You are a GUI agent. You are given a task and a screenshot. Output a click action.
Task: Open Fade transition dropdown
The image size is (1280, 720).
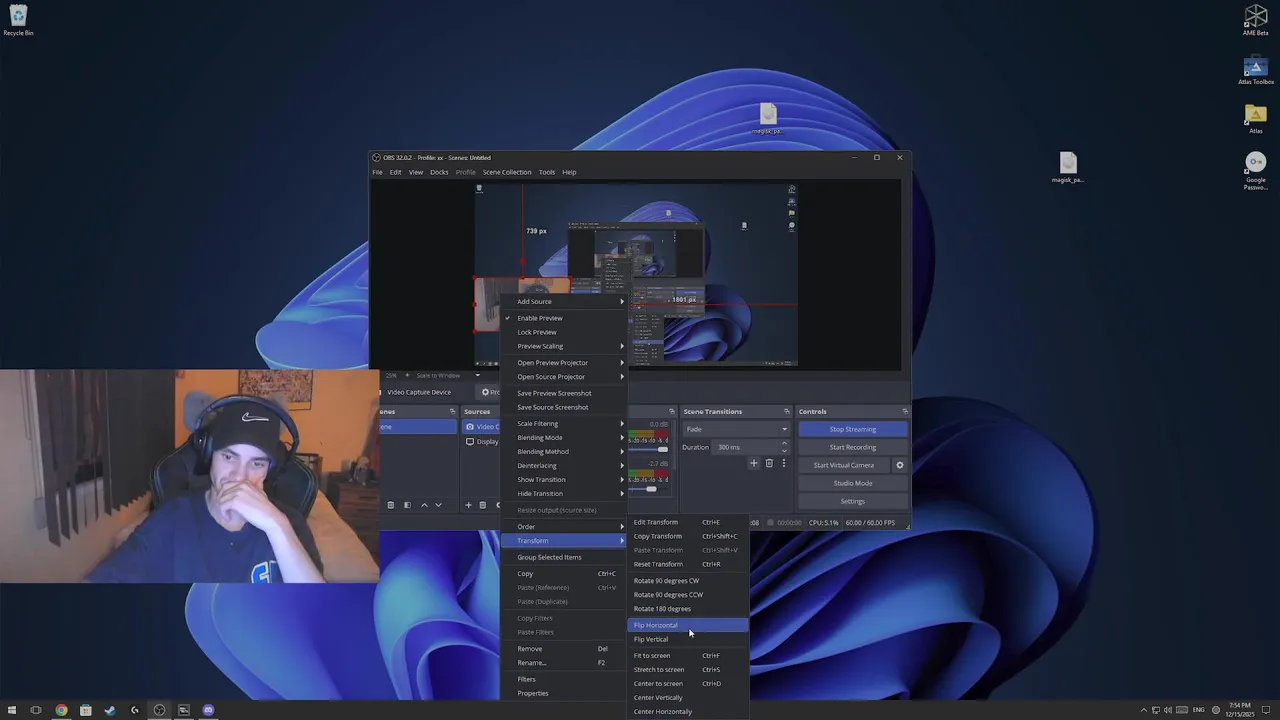[x=735, y=429]
